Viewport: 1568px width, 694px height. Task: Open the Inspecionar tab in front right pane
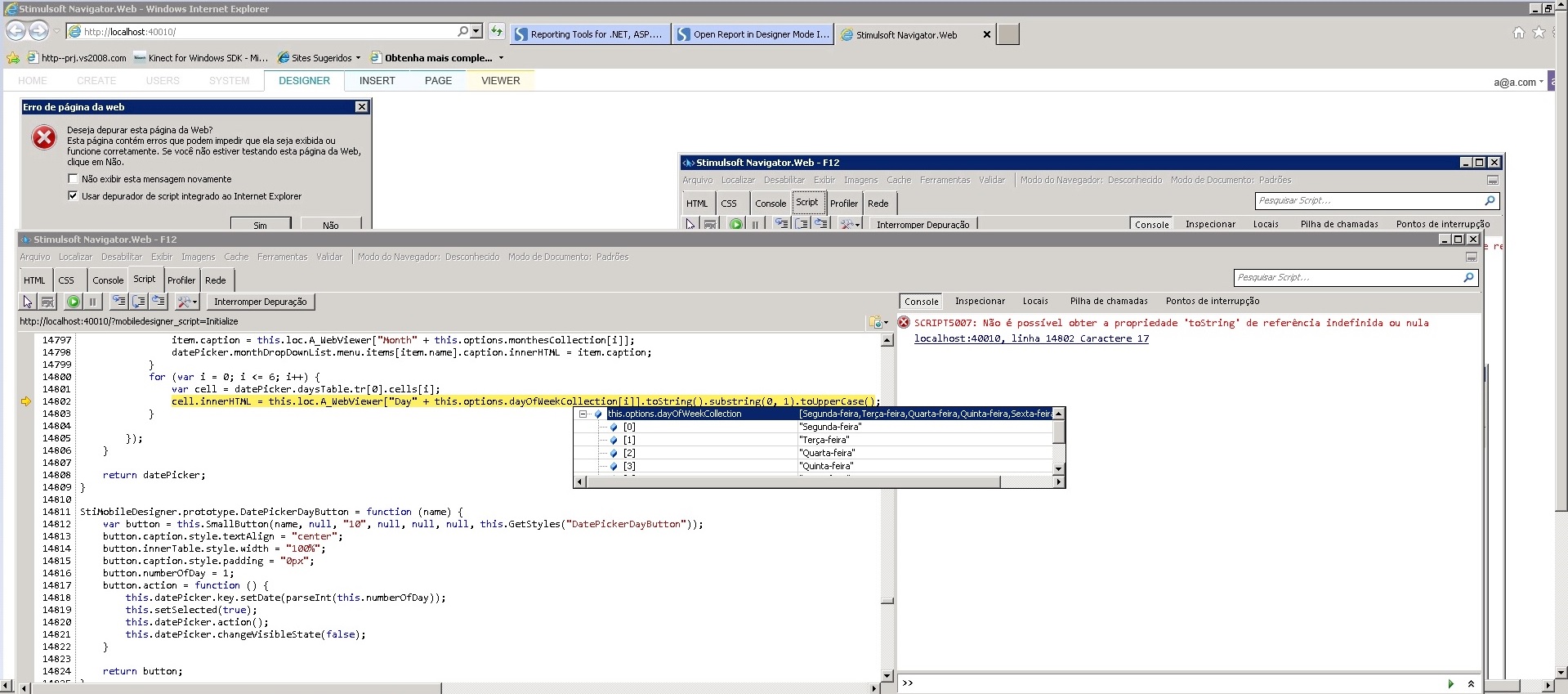[x=980, y=301]
